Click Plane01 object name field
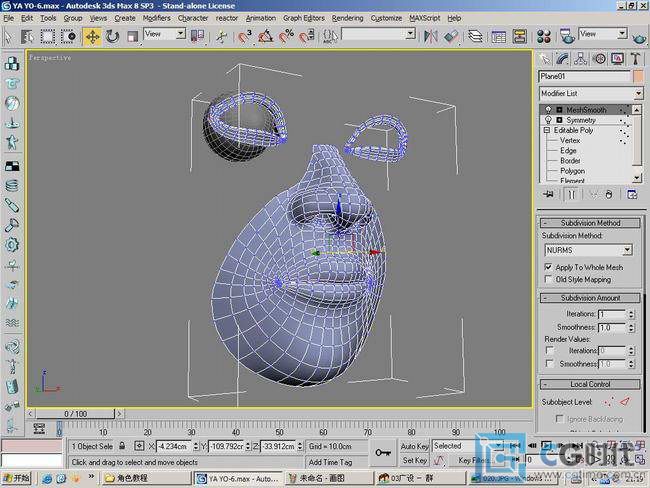The height and width of the screenshot is (488, 650). 585,76
